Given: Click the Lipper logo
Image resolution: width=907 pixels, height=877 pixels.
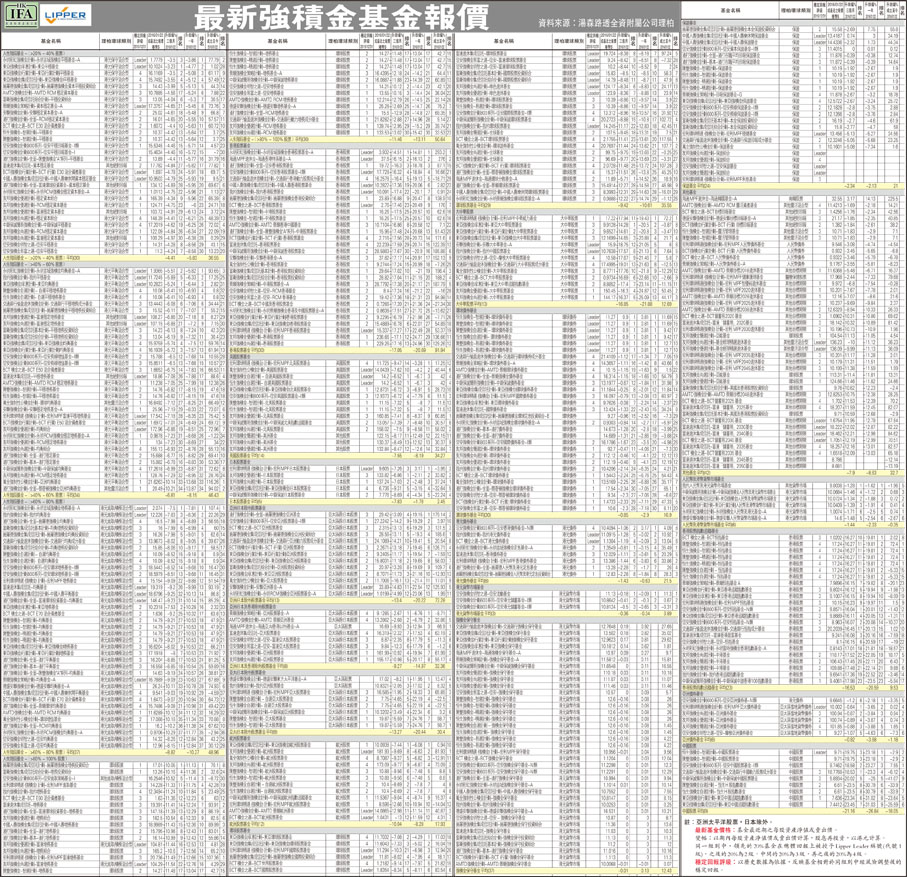Looking at the screenshot, I should (x=66, y=17).
